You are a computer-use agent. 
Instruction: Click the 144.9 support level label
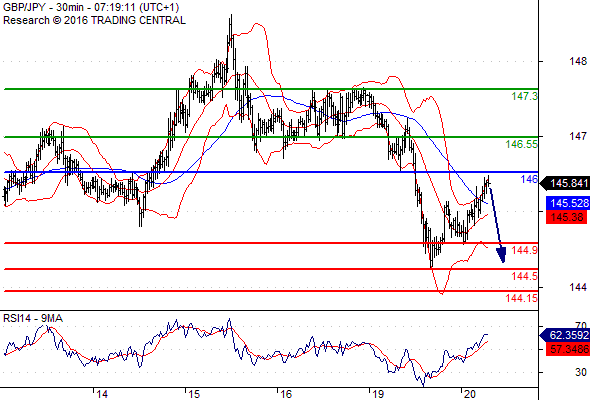click(525, 250)
